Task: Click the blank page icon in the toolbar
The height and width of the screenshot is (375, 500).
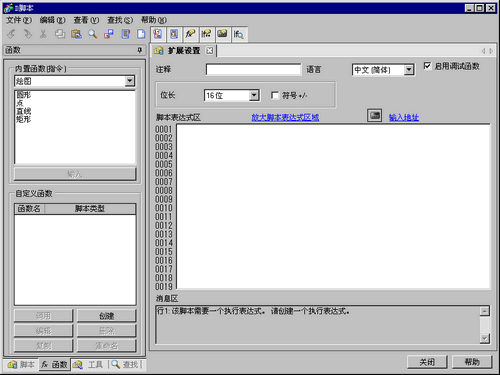Action: [141, 34]
